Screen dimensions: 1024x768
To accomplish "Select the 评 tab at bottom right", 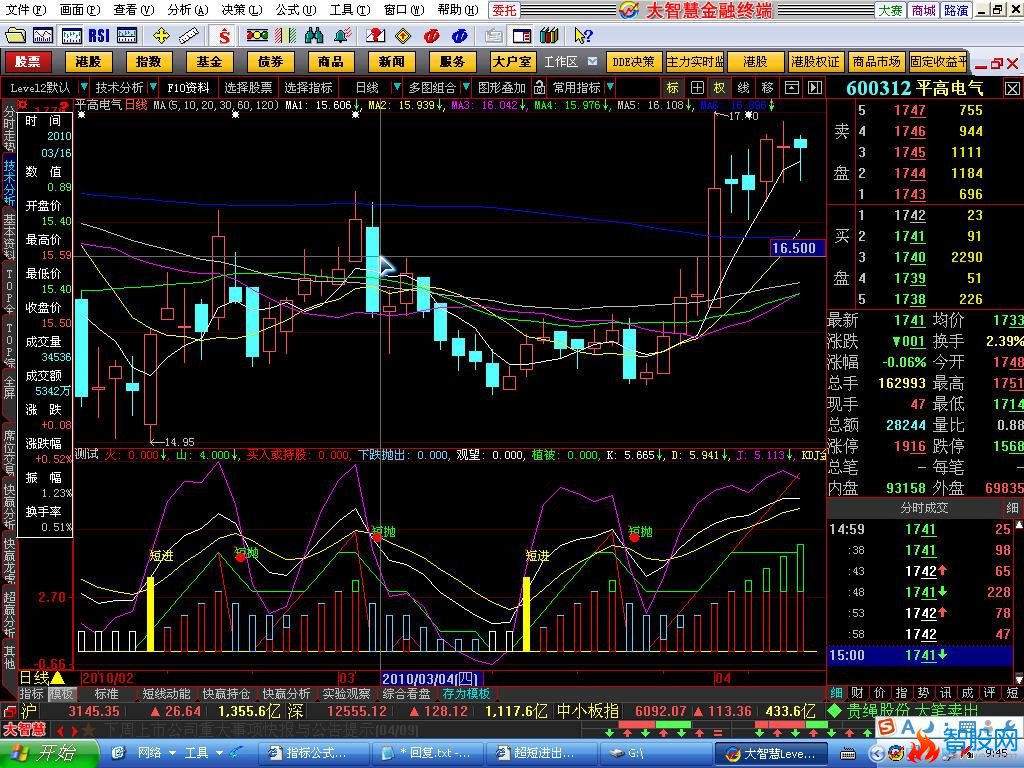I will (989, 693).
